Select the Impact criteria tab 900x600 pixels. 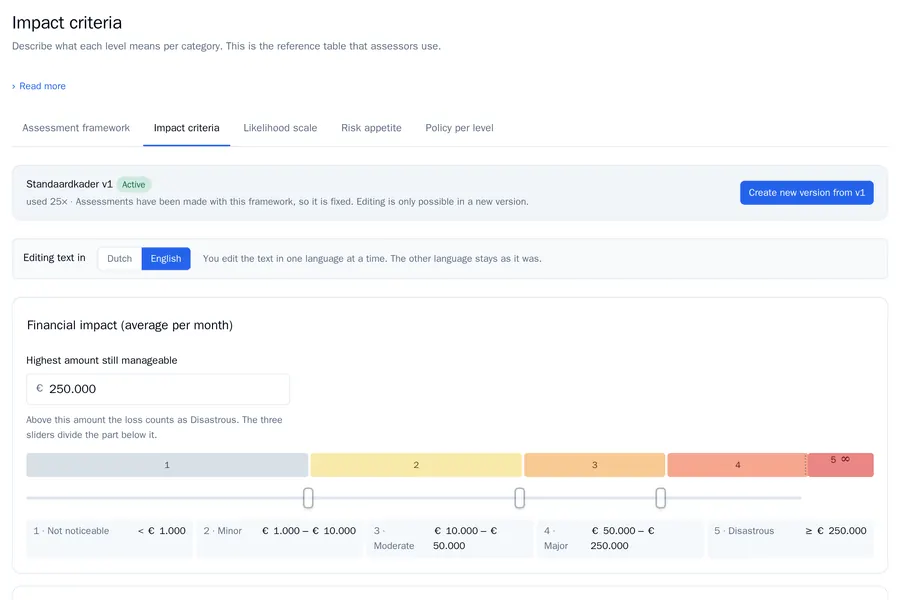tap(187, 128)
